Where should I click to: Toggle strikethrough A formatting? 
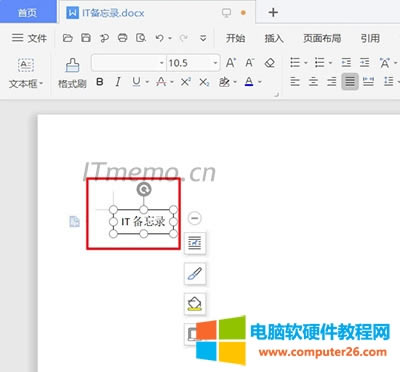161,82
